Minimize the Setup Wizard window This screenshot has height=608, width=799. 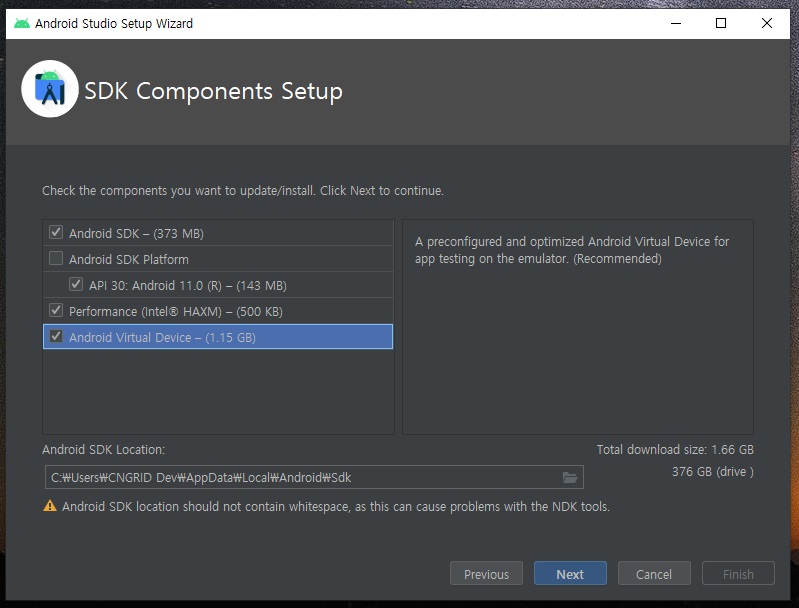click(x=676, y=23)
